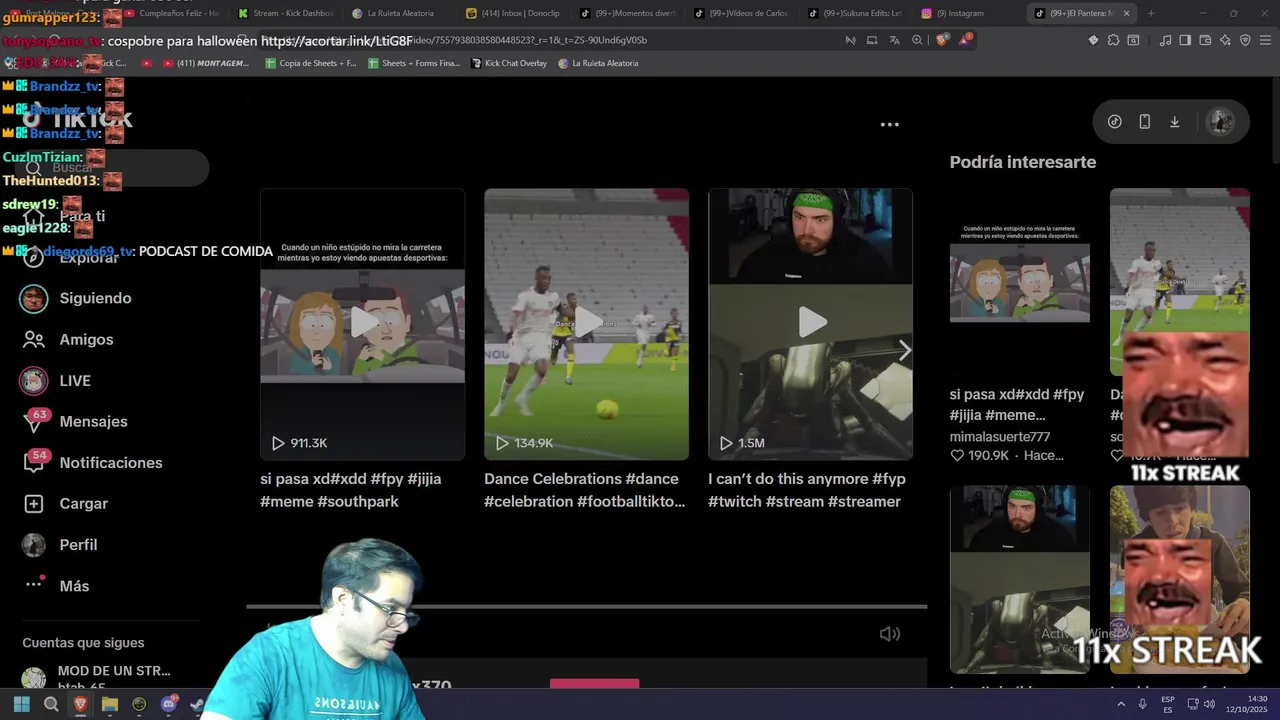1280x720 pixels.
Task: Open File Explorer from the taskbar
Action: click(110, 704)
